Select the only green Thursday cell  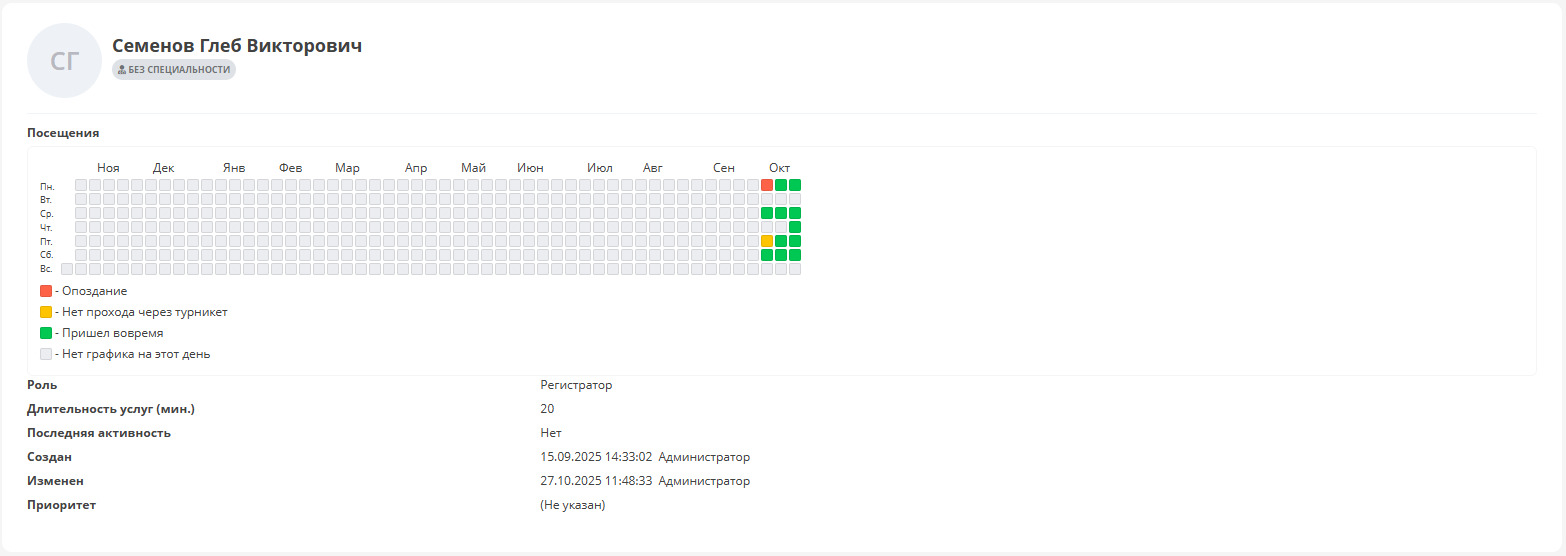pos(795,227)
